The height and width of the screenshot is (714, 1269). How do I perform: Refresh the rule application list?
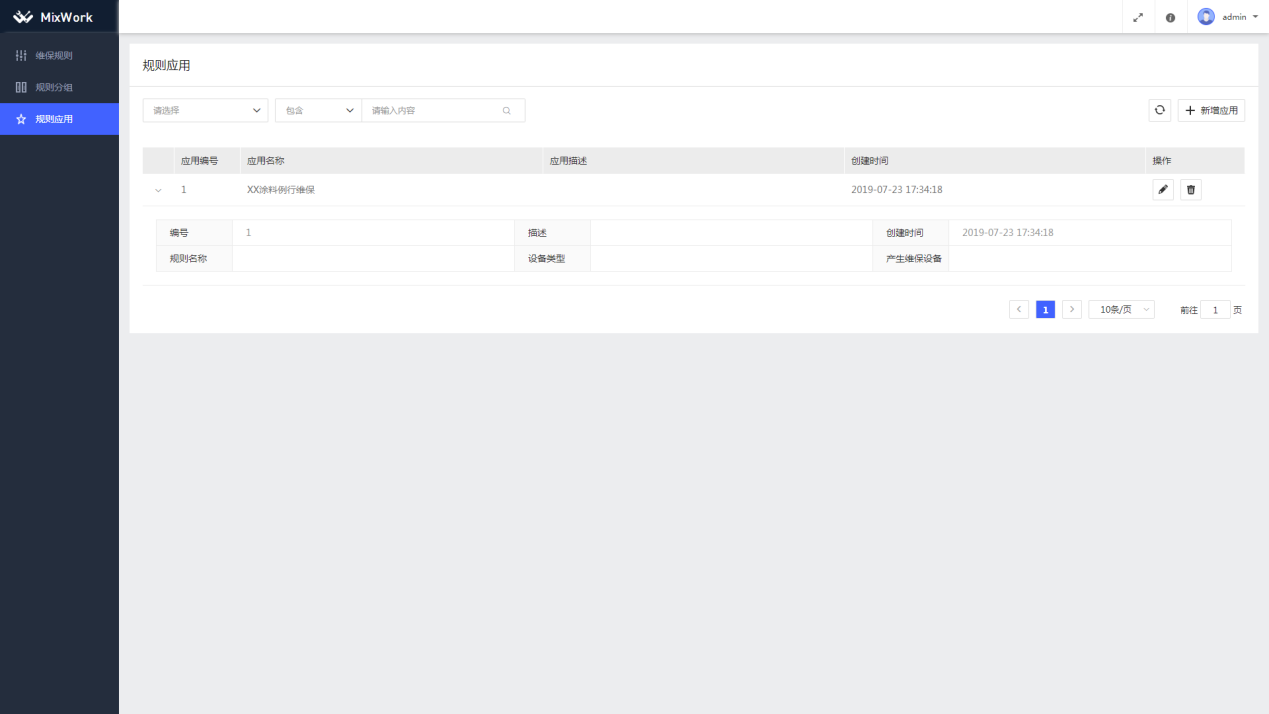(1159, 110)
